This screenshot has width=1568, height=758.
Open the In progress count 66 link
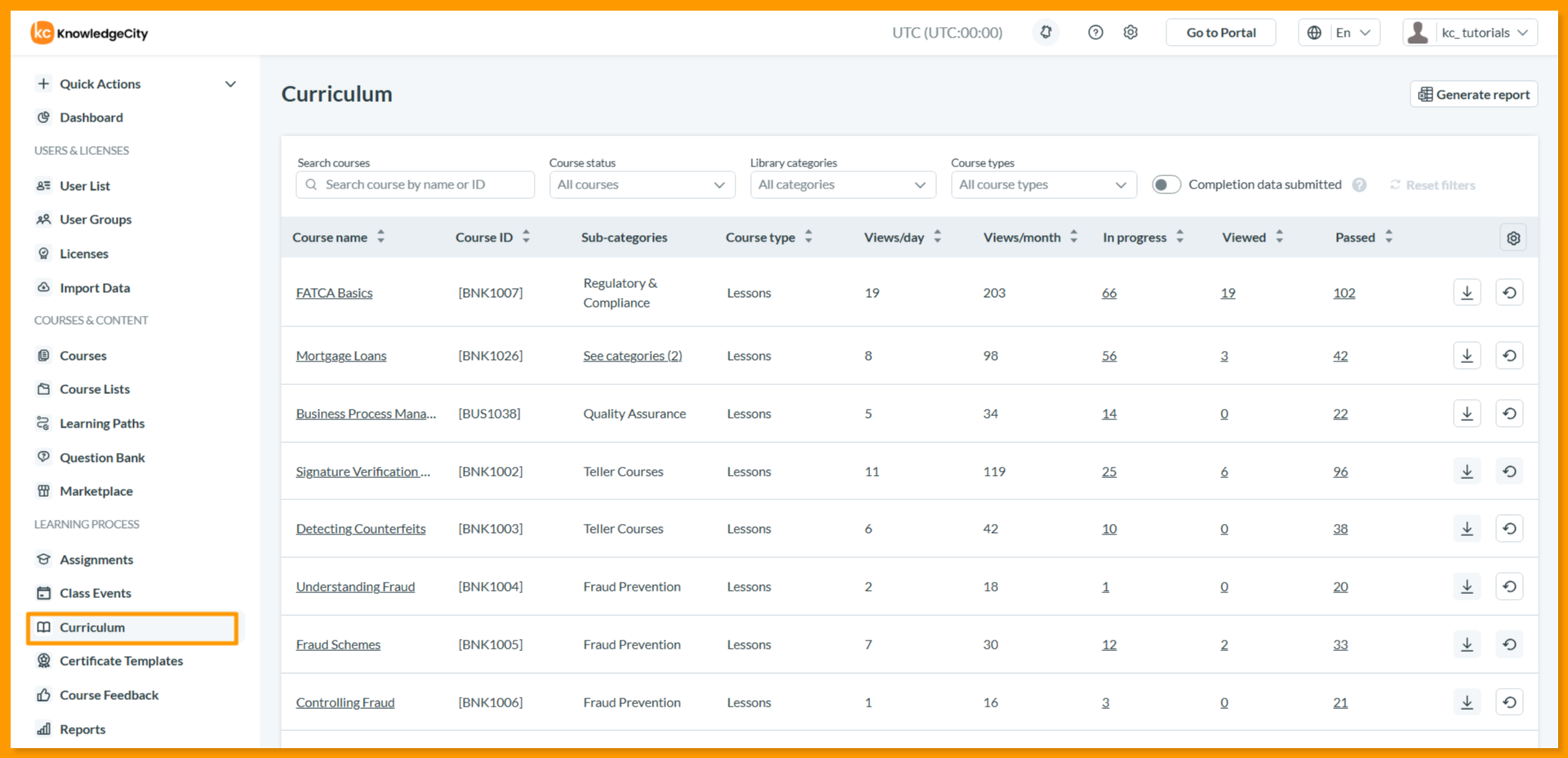1109,293
